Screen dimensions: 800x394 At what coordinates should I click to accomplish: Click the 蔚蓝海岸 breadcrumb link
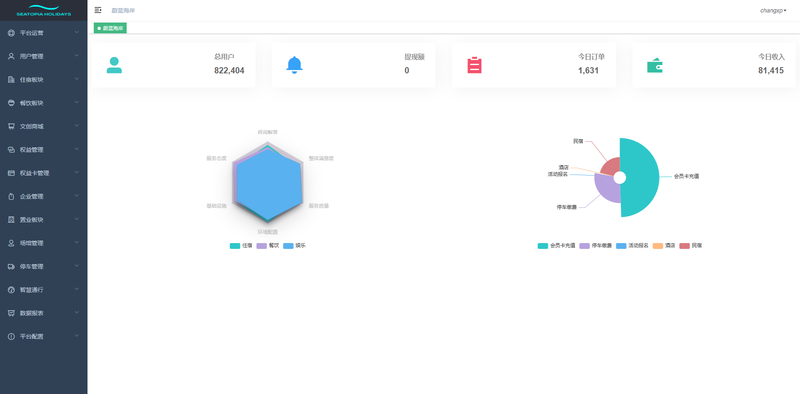pos(123,10)
